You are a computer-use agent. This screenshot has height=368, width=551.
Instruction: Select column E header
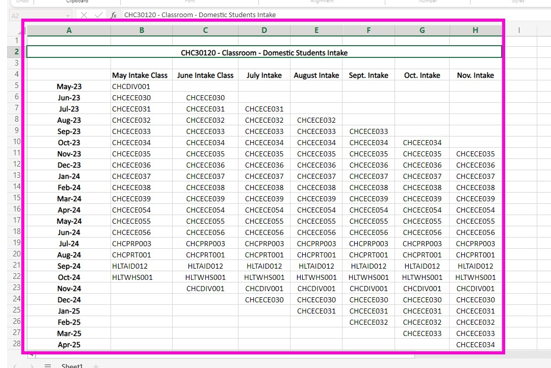(316, 30)
